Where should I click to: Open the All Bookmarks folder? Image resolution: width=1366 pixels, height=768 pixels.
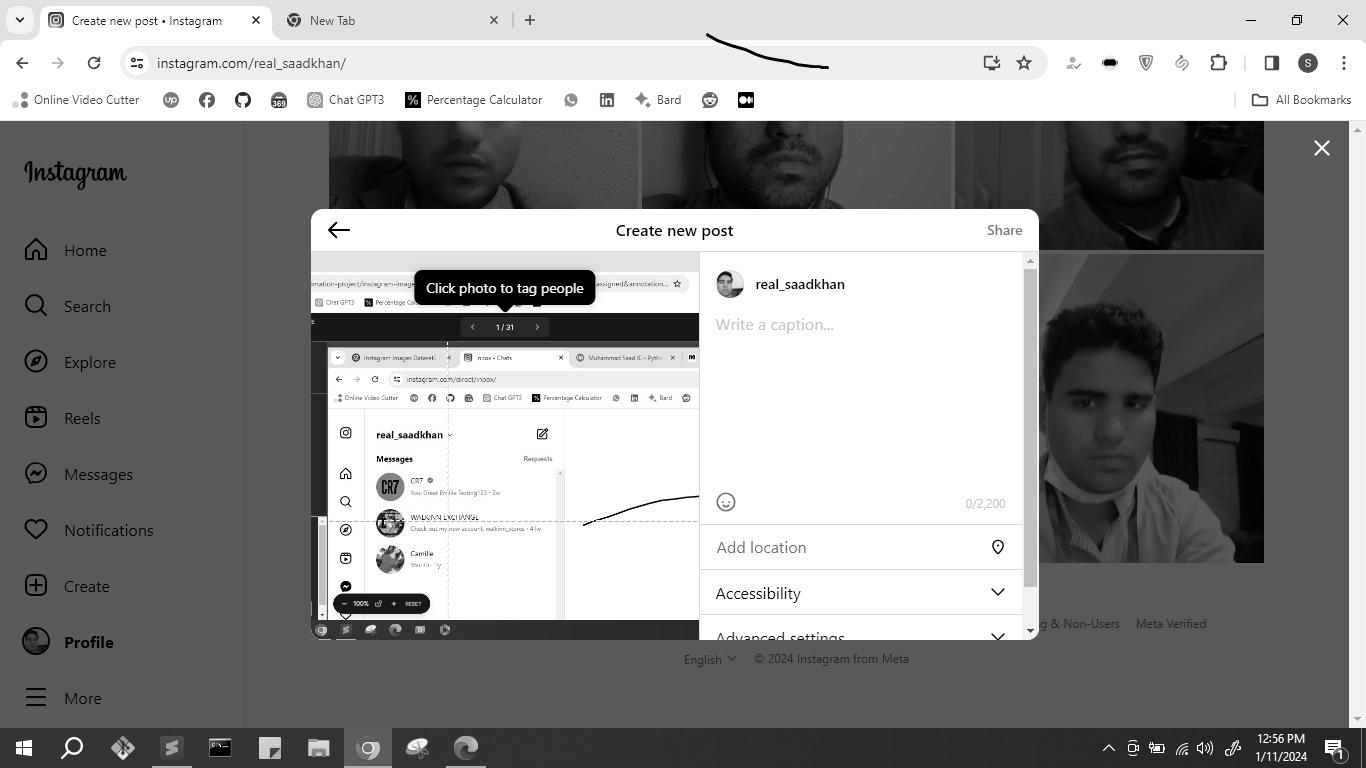pos(1302,100)
